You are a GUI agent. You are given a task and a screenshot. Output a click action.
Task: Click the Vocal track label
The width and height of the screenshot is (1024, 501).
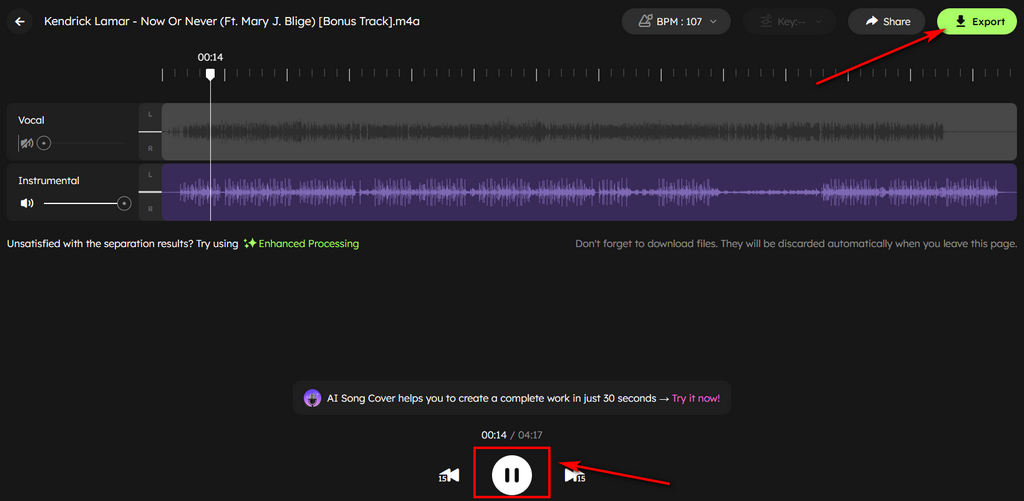[x=31, y=120]
